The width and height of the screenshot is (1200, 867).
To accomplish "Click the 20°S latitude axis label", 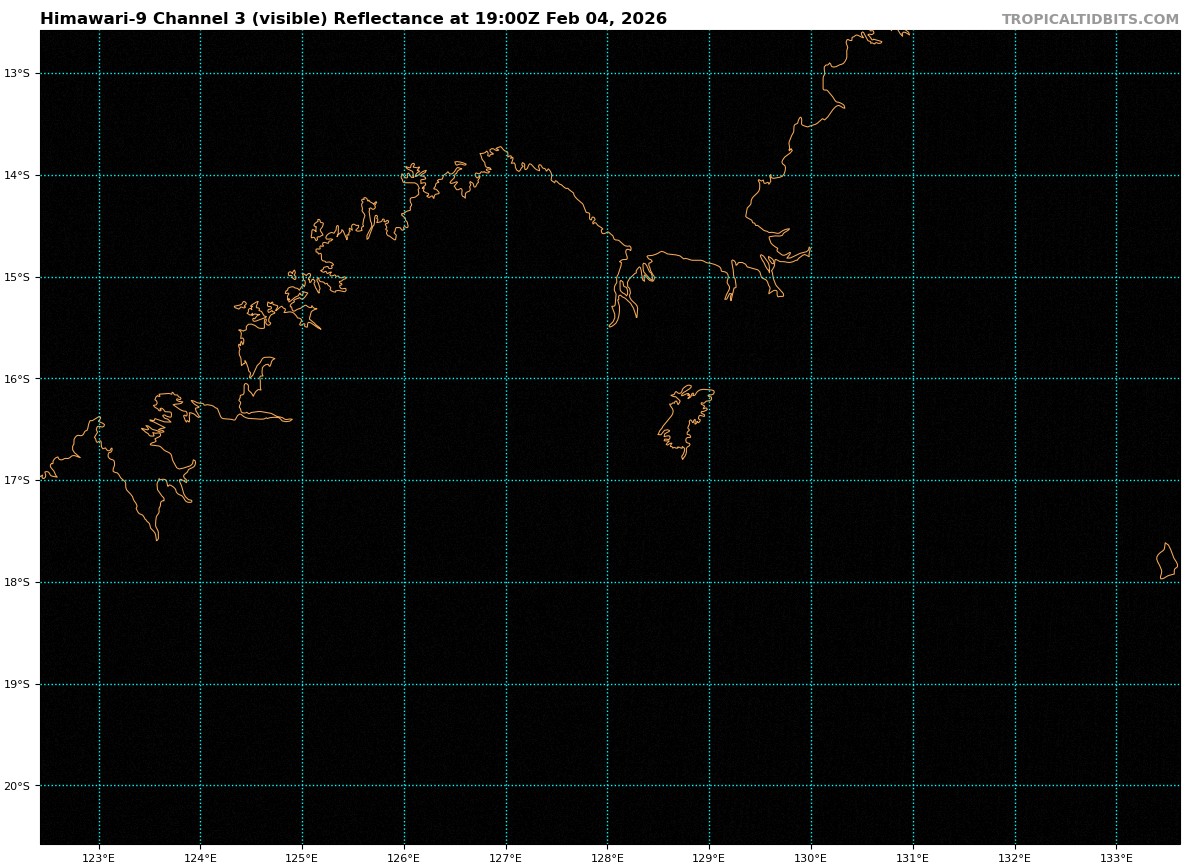I will (17, 786).
